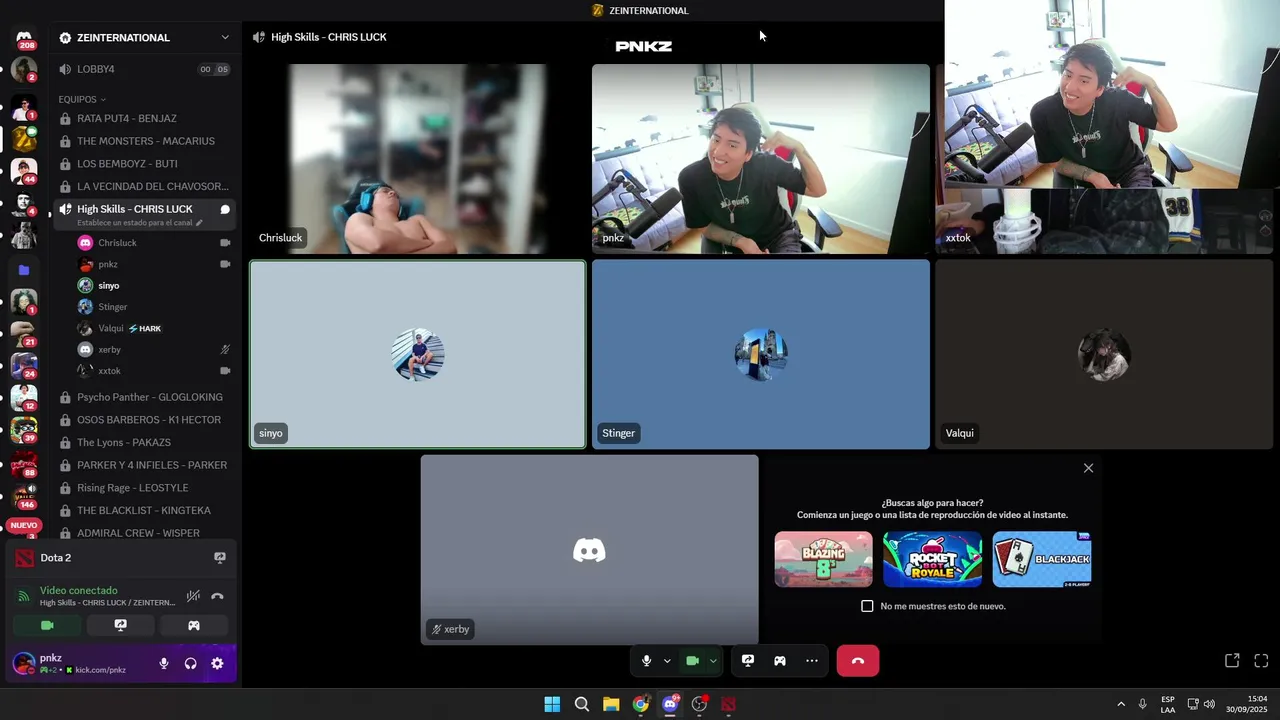Viewport: 1280px width, 720px height.
Task: Focus sinyo tile in call grid
Action: [418, 355]
